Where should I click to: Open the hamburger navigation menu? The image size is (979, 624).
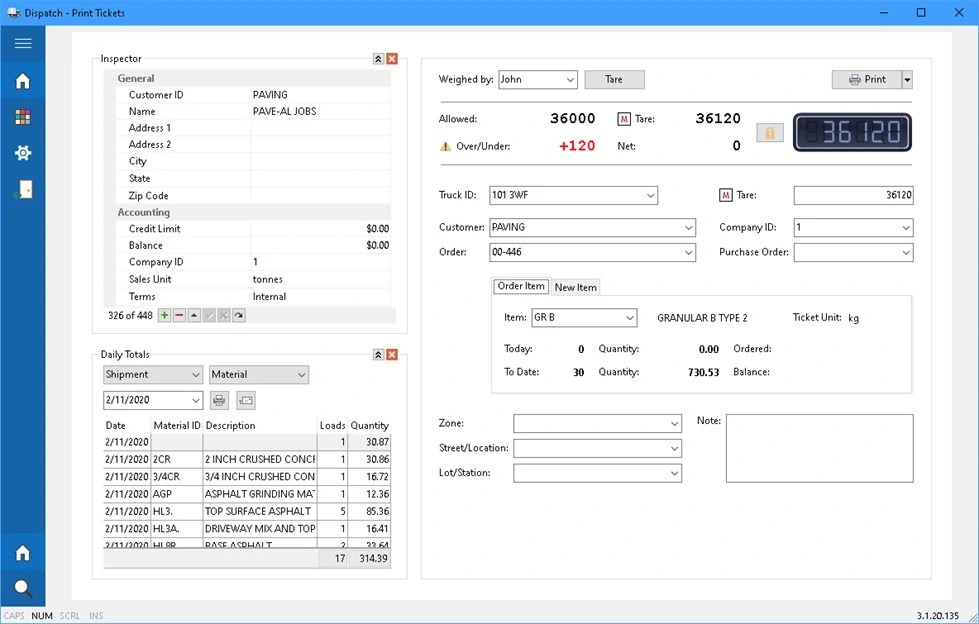tap(22, 42)
